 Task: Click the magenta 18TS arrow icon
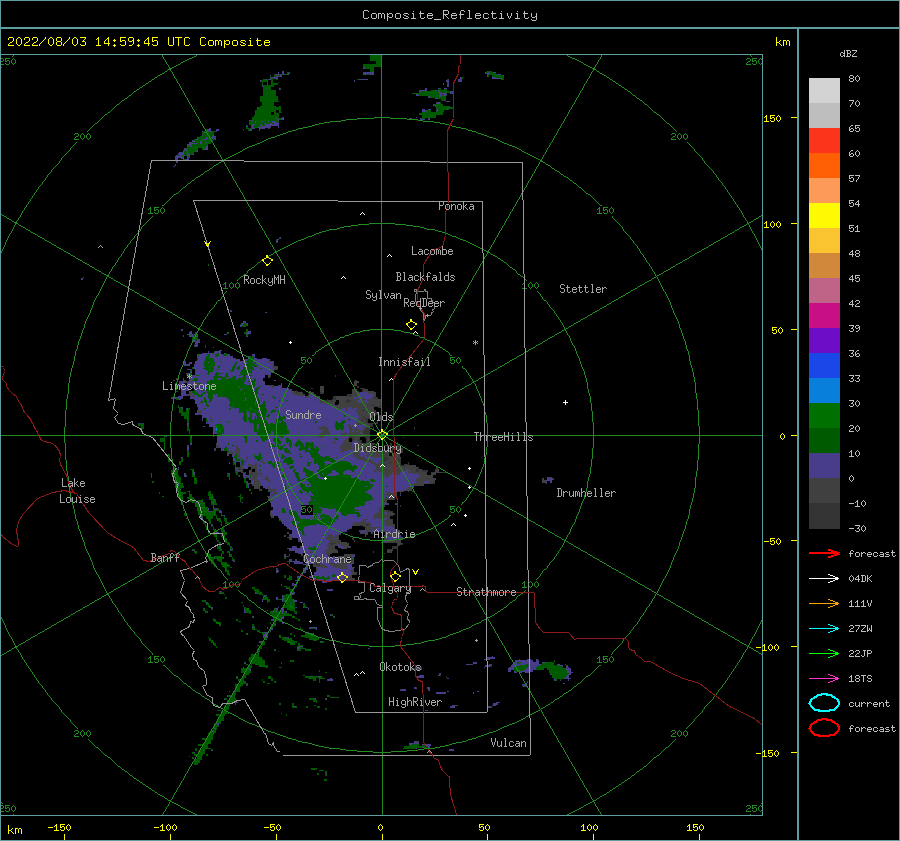click(824, 679)
